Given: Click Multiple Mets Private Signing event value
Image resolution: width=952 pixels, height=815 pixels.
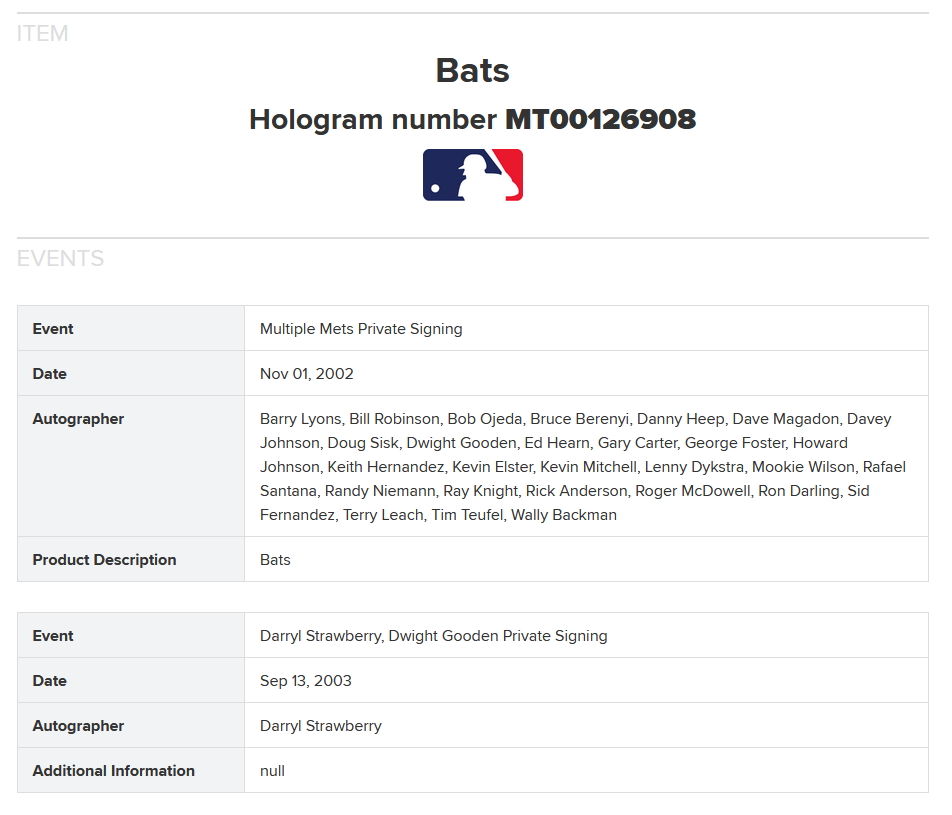Looking at the screenshot, I should 361,329.
